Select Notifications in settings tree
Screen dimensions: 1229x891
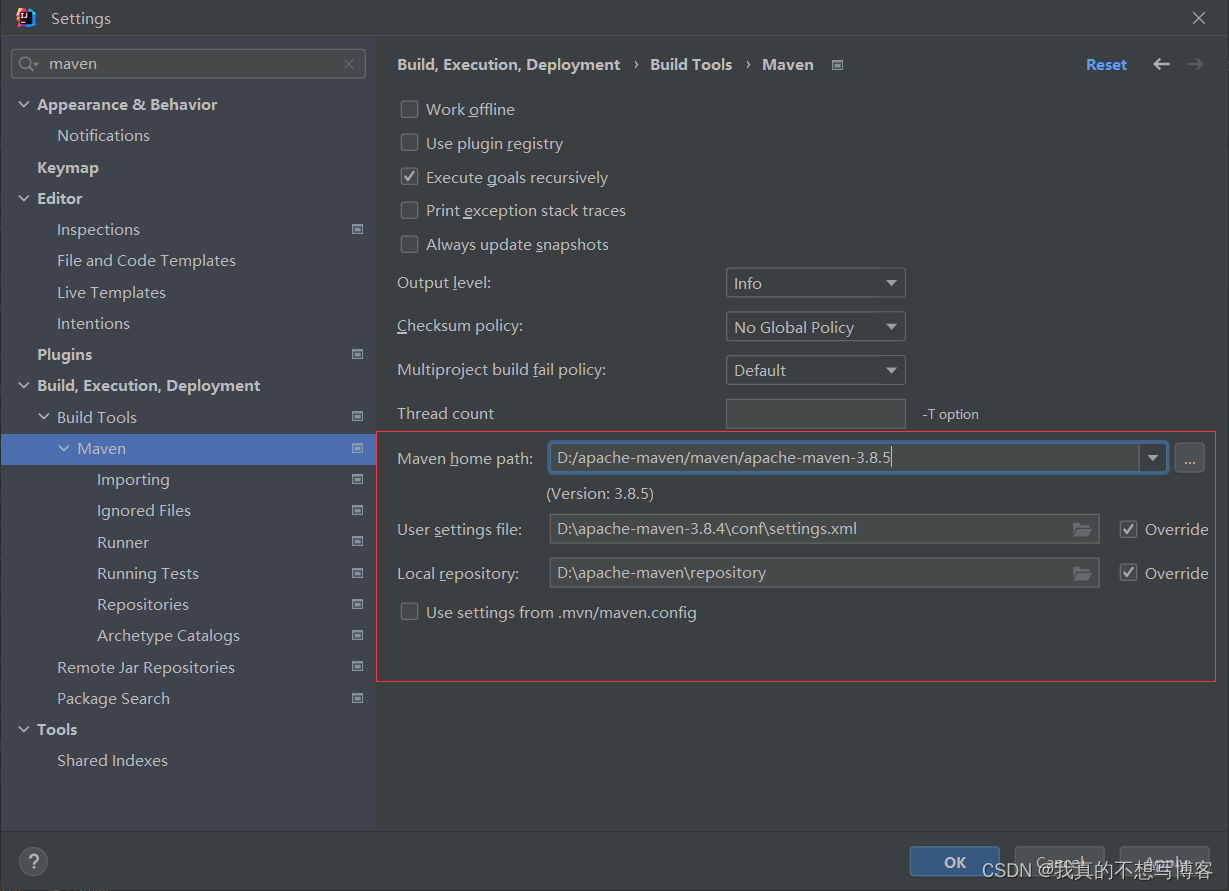(x=103, y=135)
